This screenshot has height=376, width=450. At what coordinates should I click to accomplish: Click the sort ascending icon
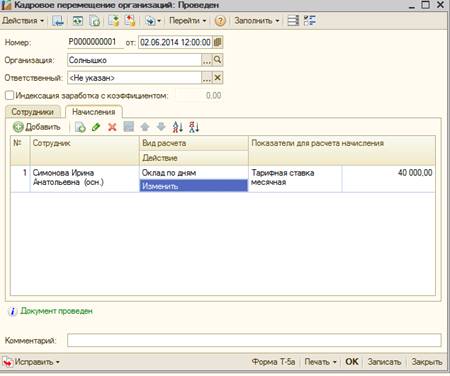(178, 127)
